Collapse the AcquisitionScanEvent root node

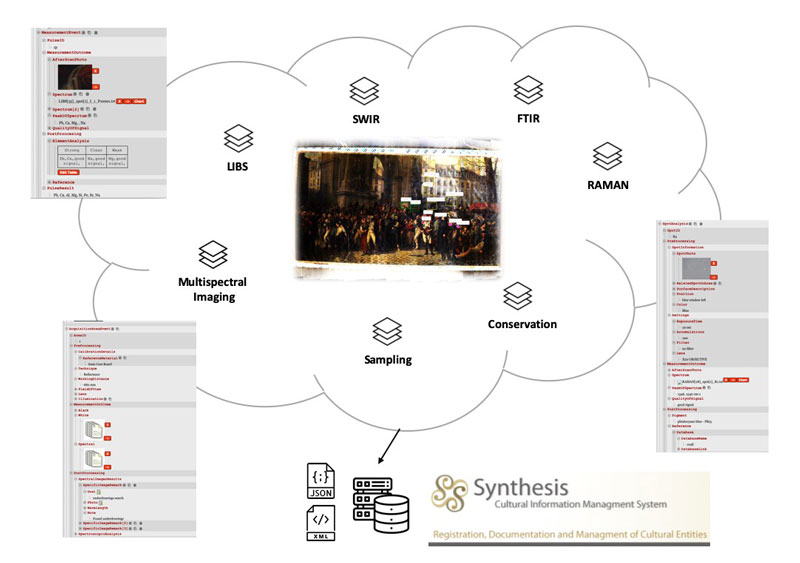[x=66, y=329]
